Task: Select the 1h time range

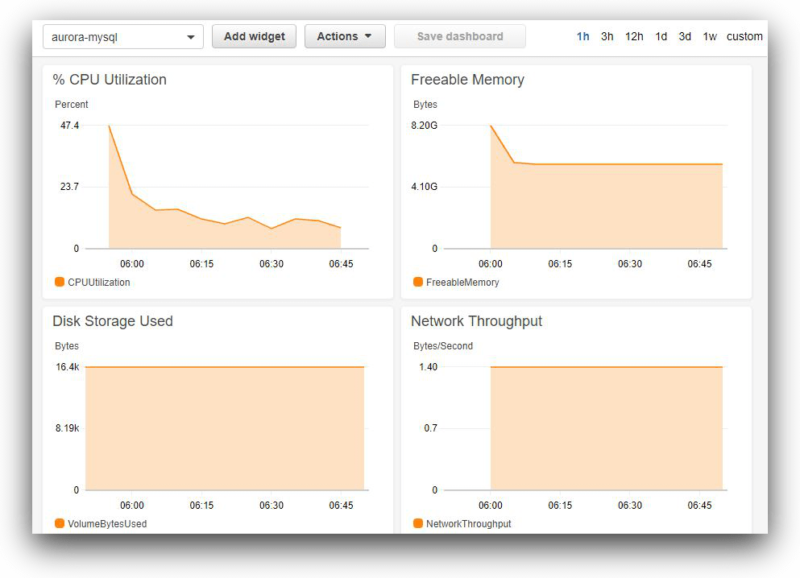Action: 583,36
